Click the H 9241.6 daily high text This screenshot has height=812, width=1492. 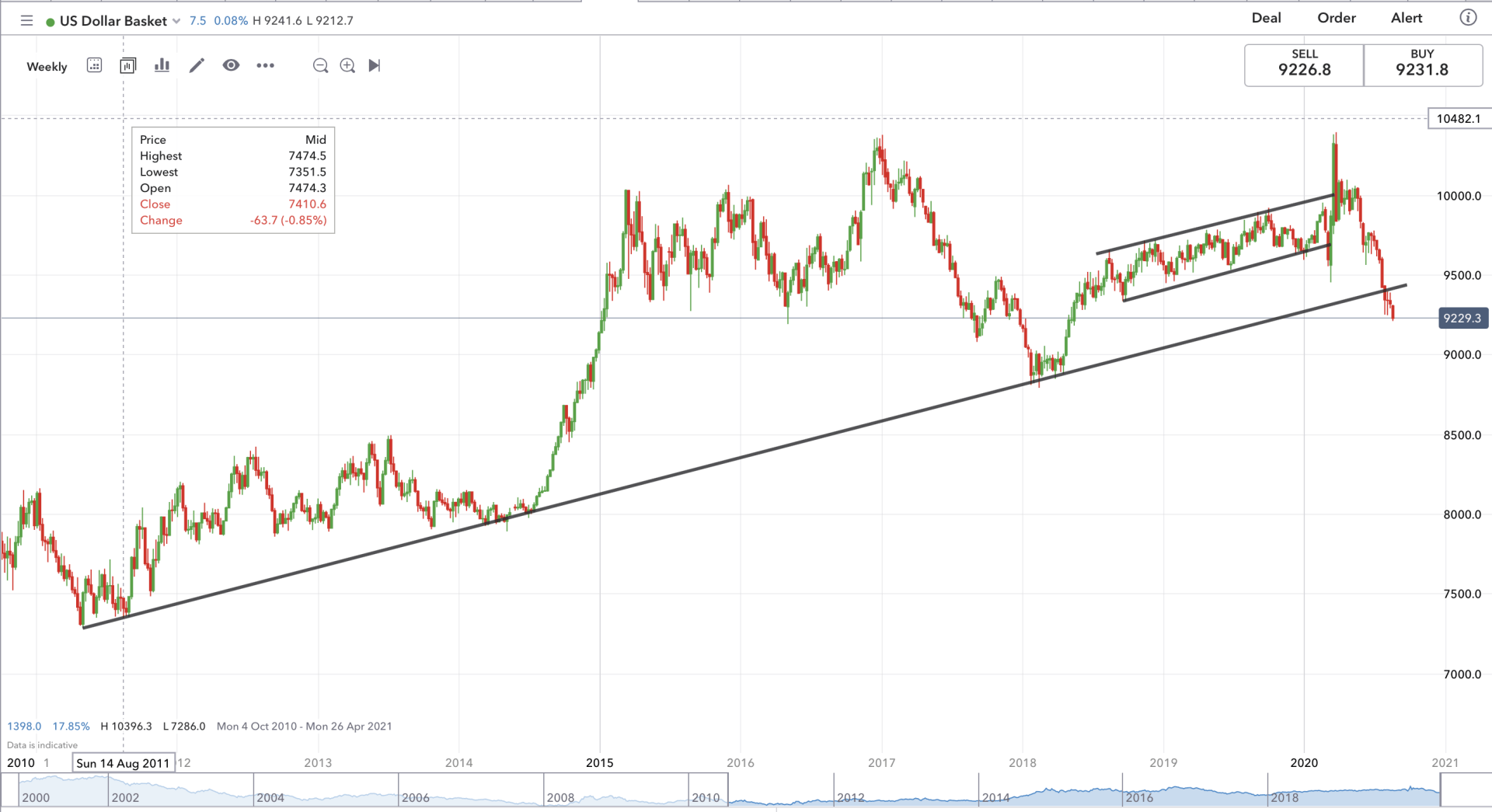[x=277, y=21]
